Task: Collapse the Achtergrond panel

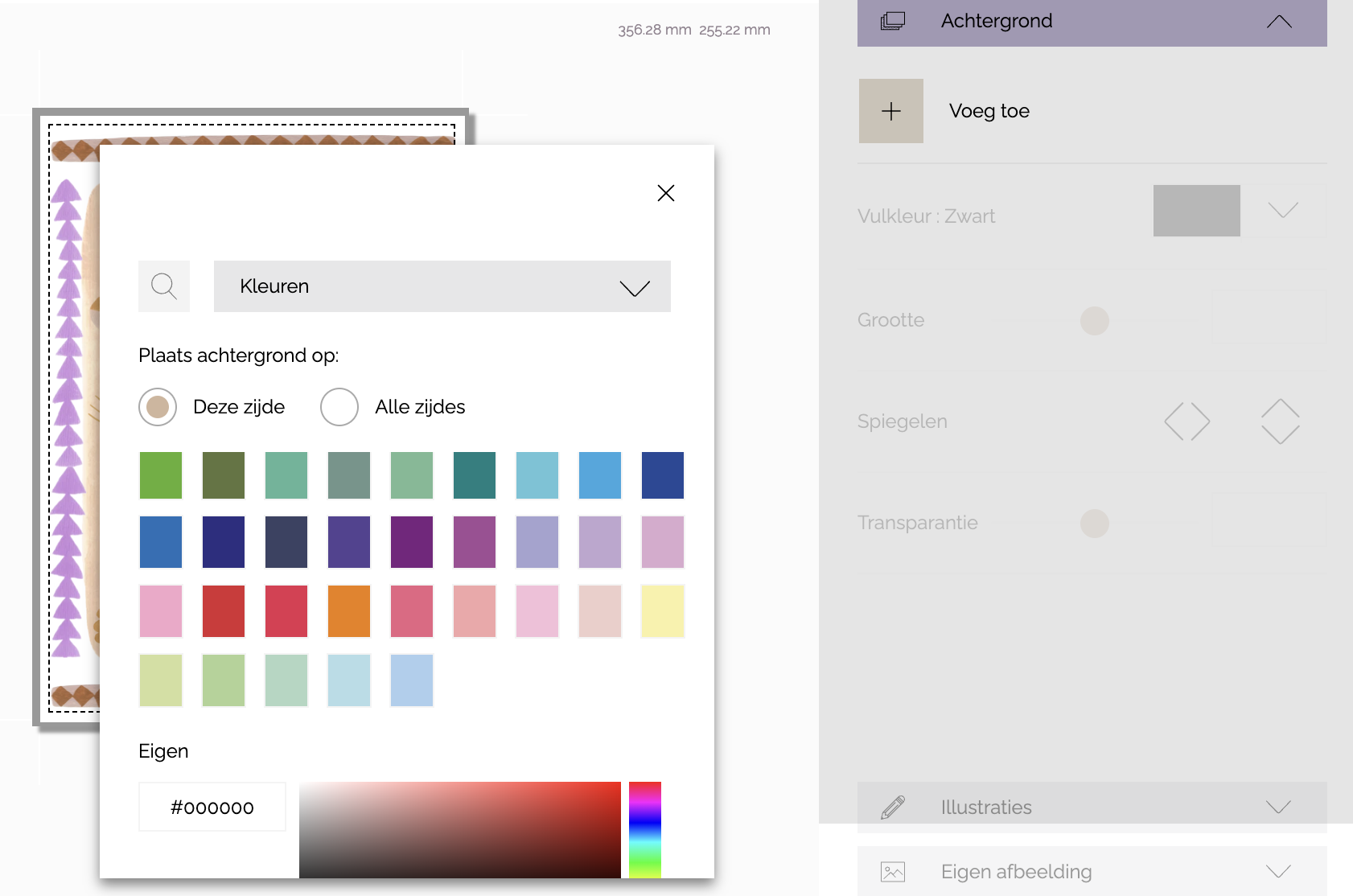Action: pyautogui.click(x=1278, y=22)
